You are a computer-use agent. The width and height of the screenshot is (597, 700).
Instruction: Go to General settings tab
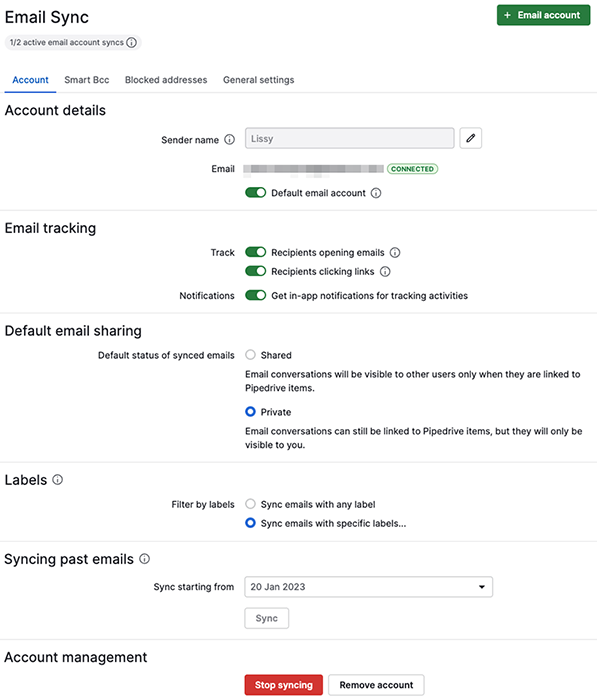coord(259,80)
